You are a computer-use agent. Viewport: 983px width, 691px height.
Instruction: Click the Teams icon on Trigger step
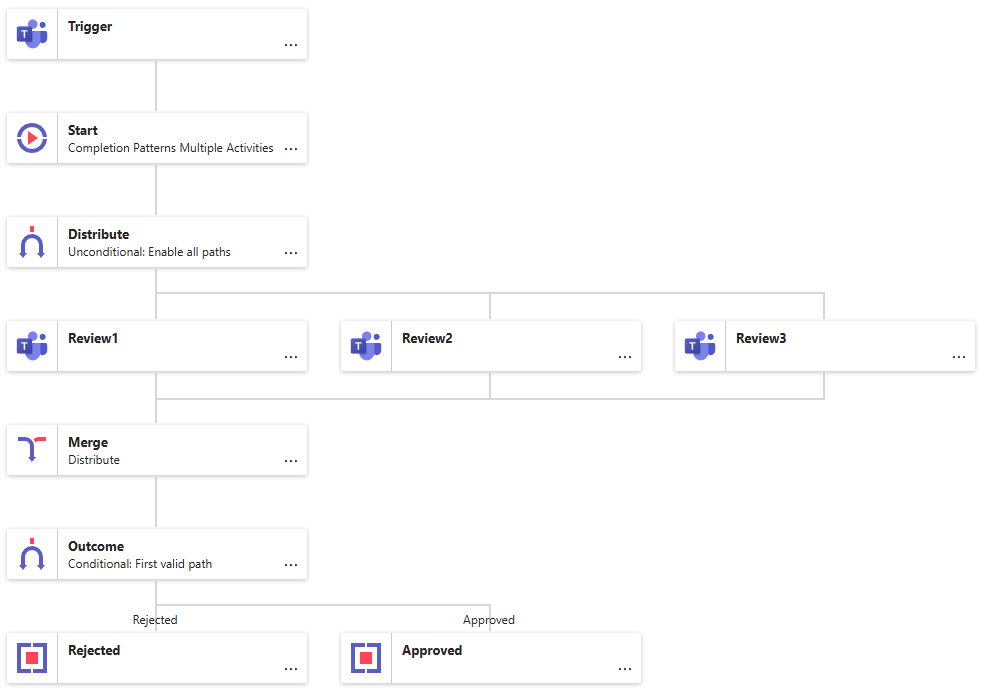coord(32,34)
